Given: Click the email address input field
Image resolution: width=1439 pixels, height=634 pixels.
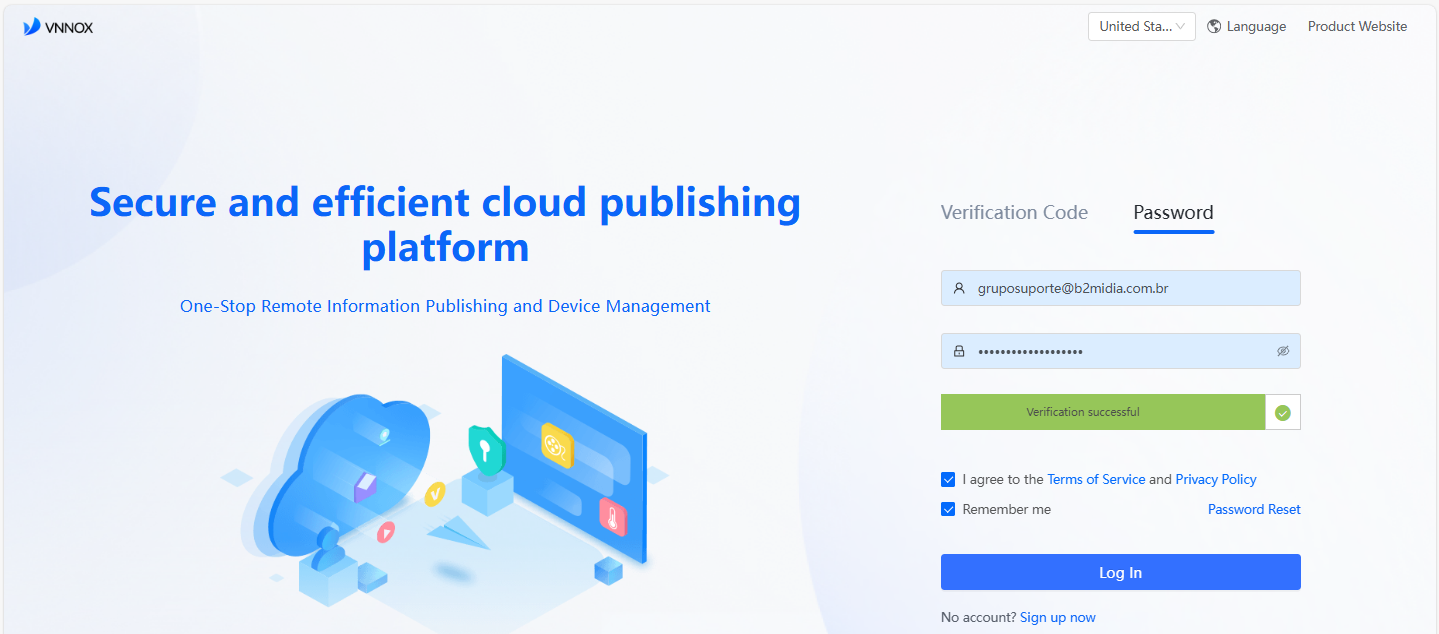Looking at the screenshot, I should tap(1120, 288).
